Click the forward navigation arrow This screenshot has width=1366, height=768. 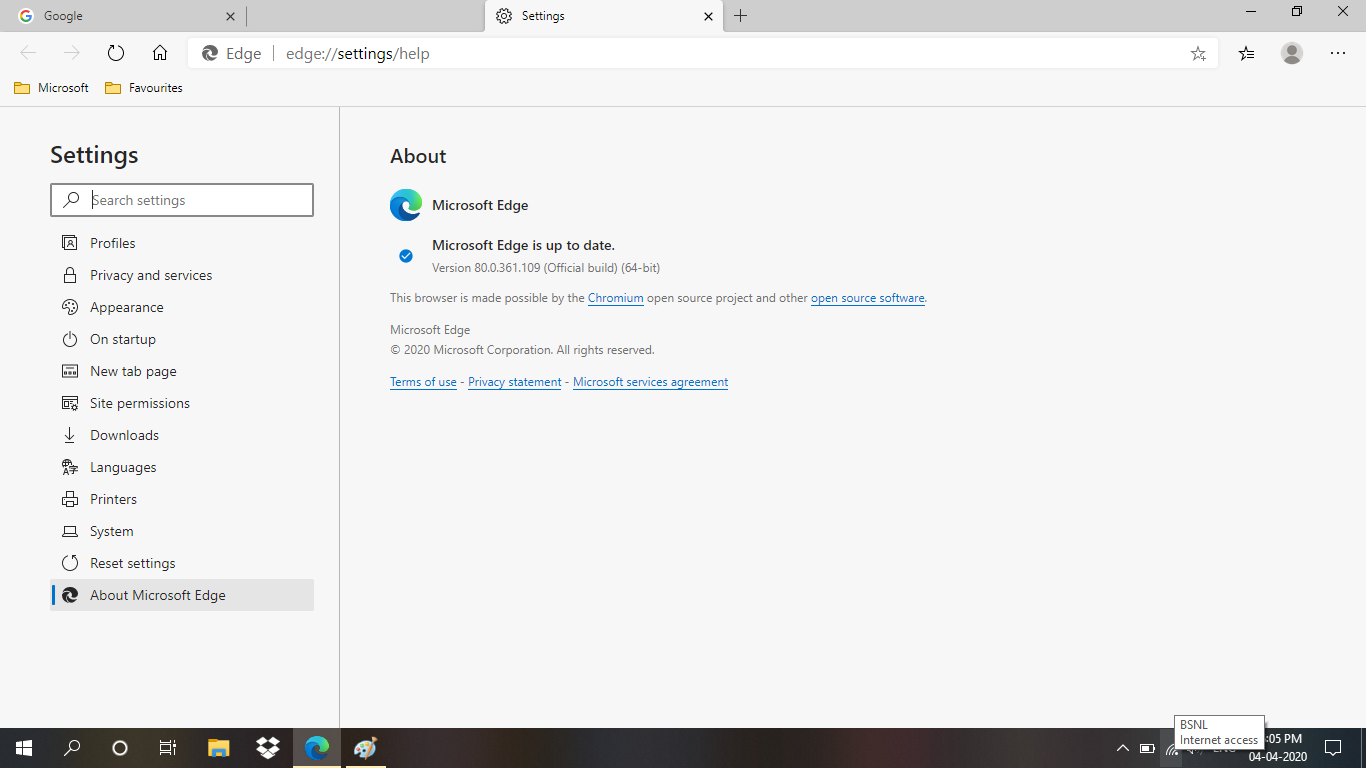[x=71, y=53]
